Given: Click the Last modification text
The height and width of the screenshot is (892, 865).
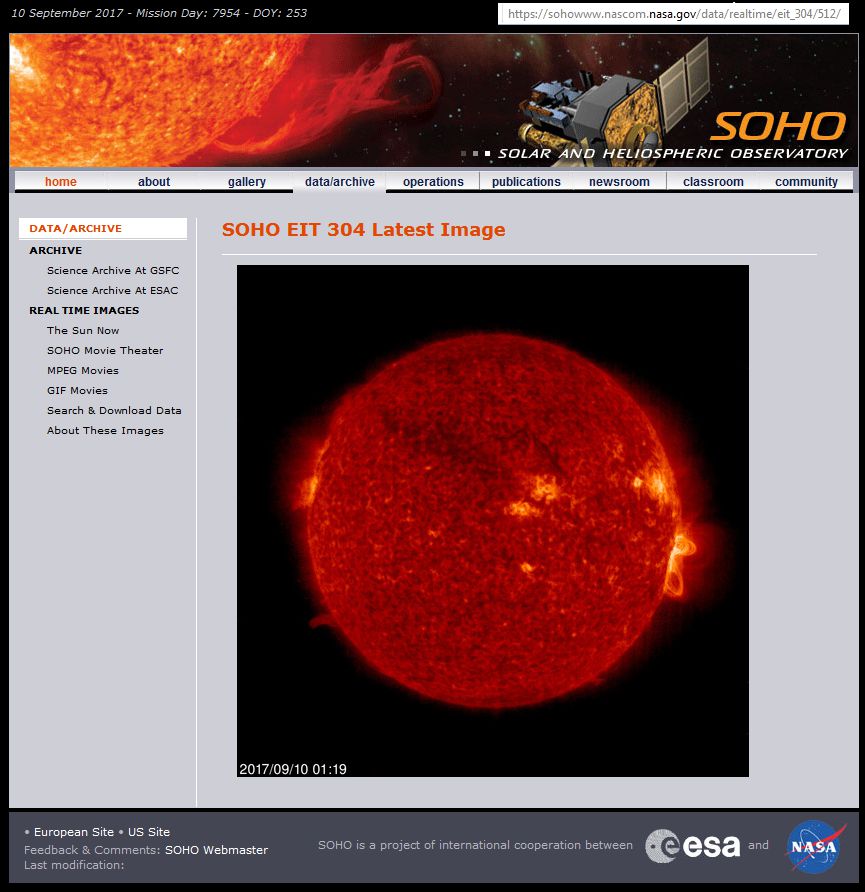Looking at the screenshot, I should [74, 865].
